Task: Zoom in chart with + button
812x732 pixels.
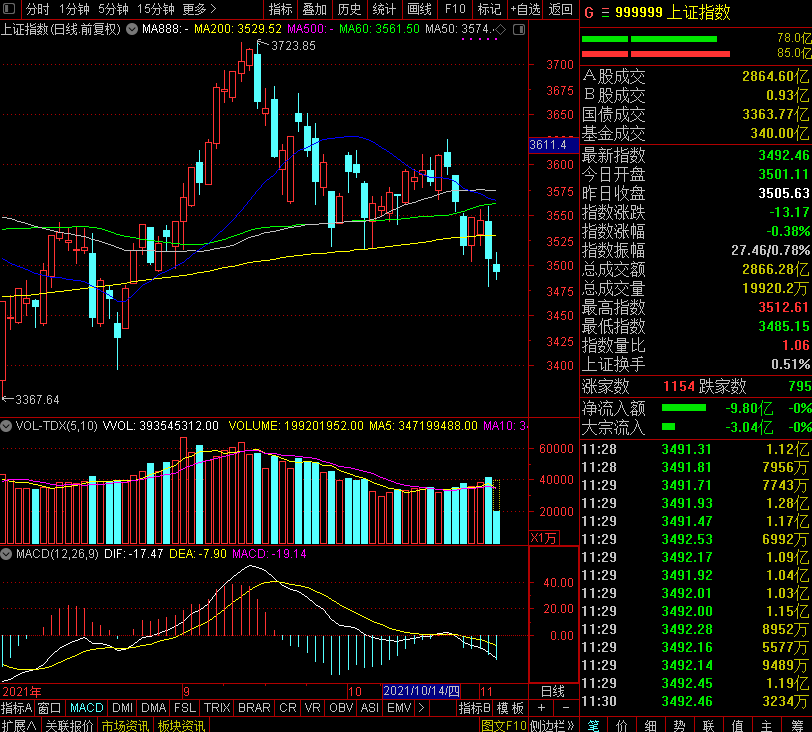Action: point(541,708)
